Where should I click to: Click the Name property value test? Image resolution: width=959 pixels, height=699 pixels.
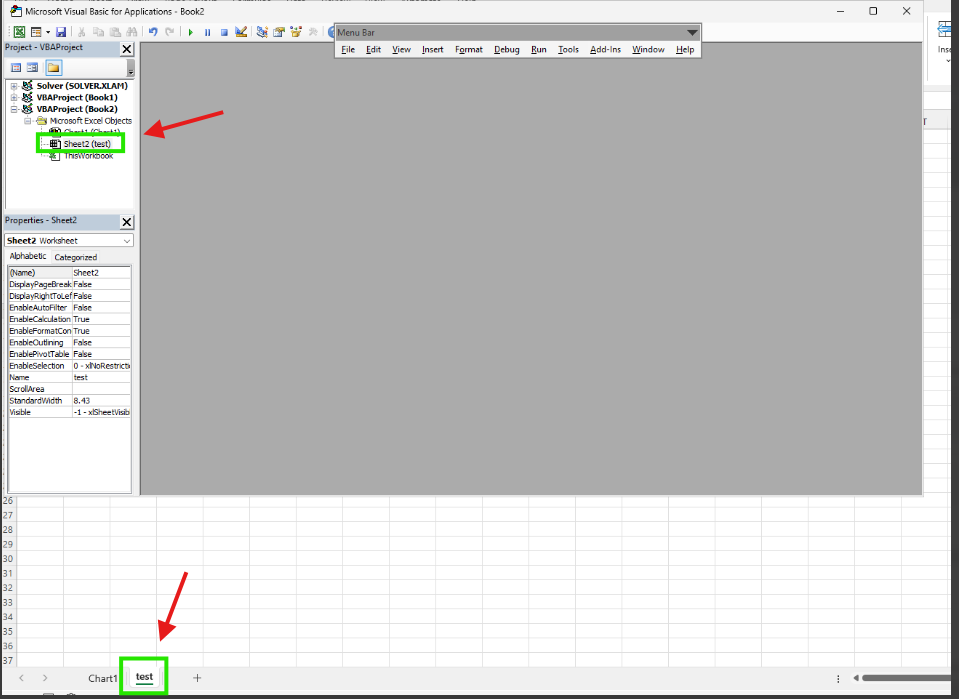click(101, 377)
